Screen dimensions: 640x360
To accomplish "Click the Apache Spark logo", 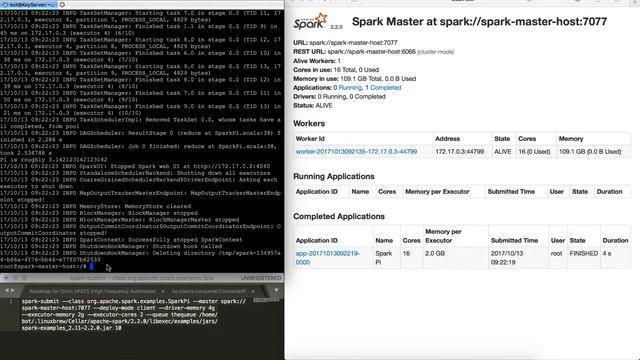I will click(x=311, y=21).
